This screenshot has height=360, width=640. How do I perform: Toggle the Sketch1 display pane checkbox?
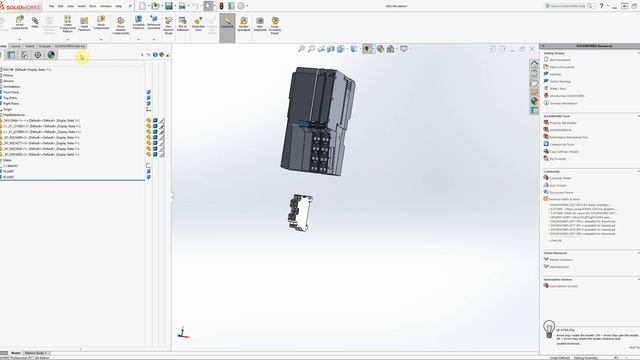click(148, 166)
